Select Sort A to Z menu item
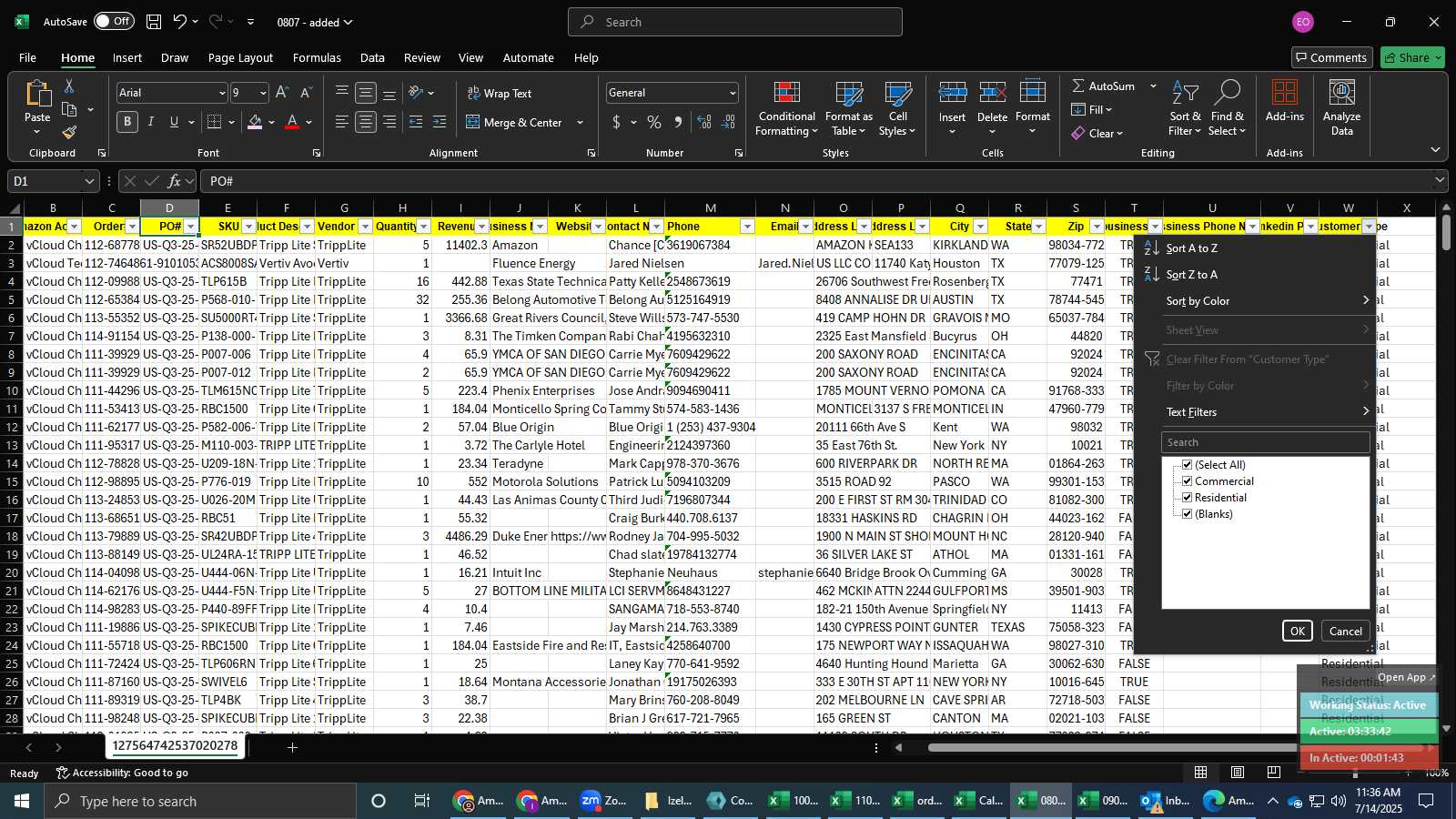Viewport: 1456px width, 819px height. pyautogui.click(x=1256, y=248)
